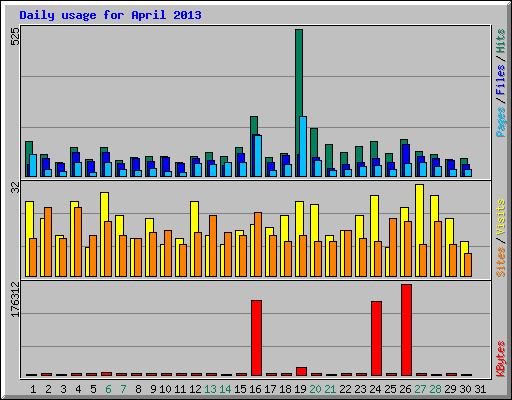The image size is (512, 400).
Task: Click day label 1 on the x-axis
Action: click(33, 389)
